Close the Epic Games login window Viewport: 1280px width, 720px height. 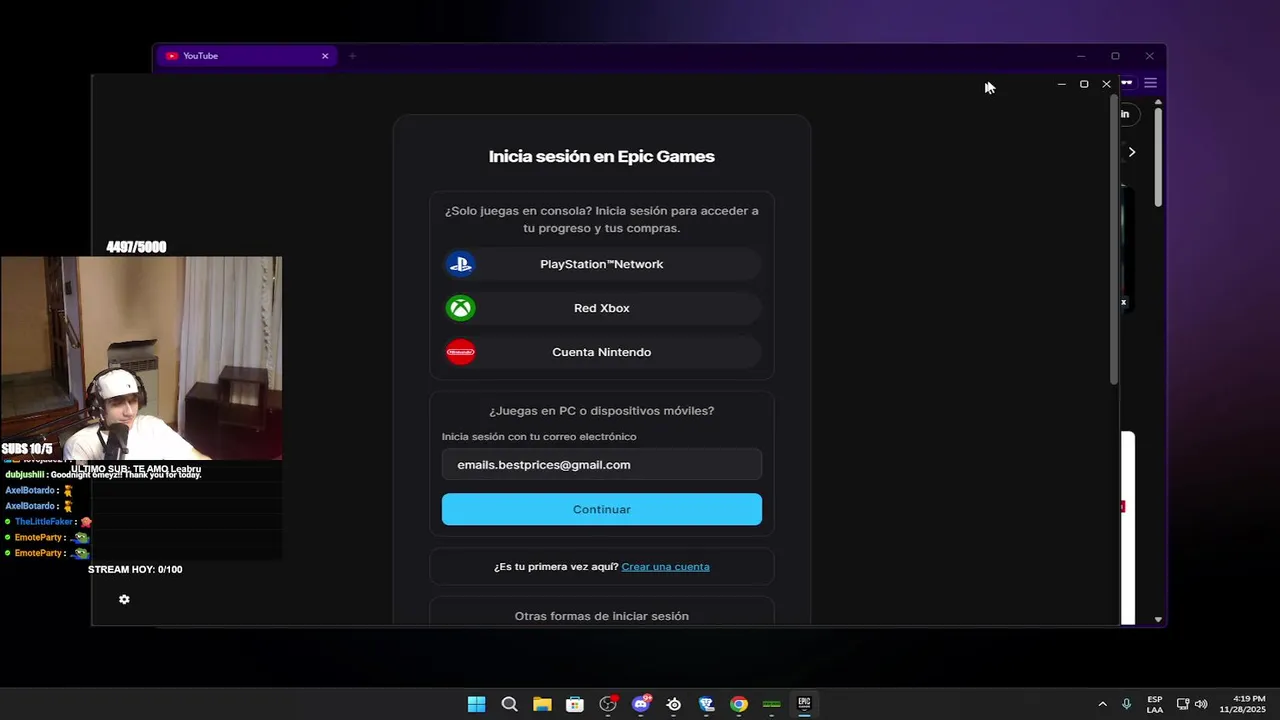tap(1106, 84)
